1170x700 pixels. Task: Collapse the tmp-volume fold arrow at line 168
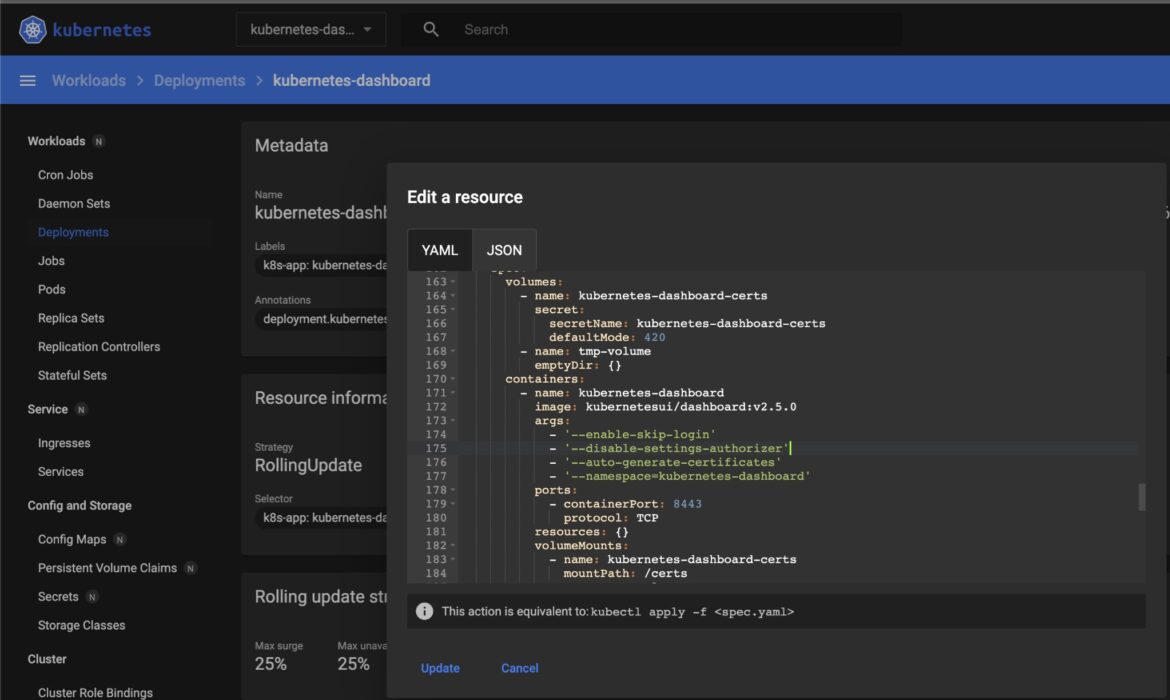453,351
